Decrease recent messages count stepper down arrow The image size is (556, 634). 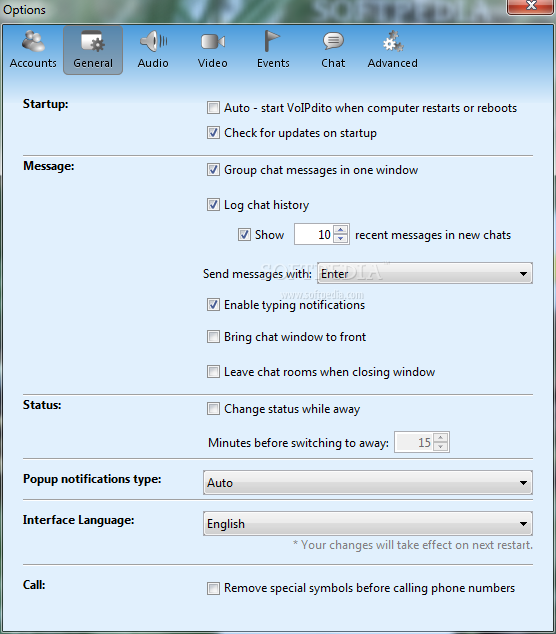pos(340,239)
